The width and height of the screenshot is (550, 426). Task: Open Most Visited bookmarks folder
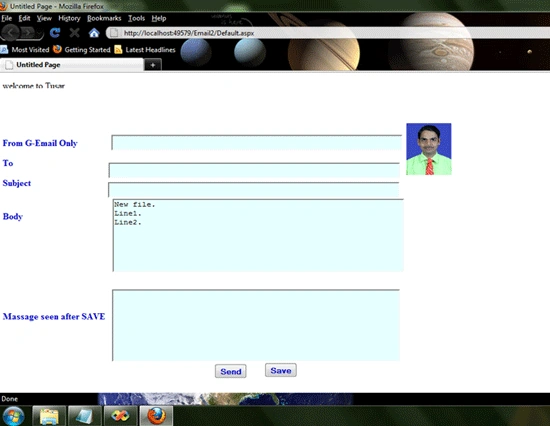[30, 49]
